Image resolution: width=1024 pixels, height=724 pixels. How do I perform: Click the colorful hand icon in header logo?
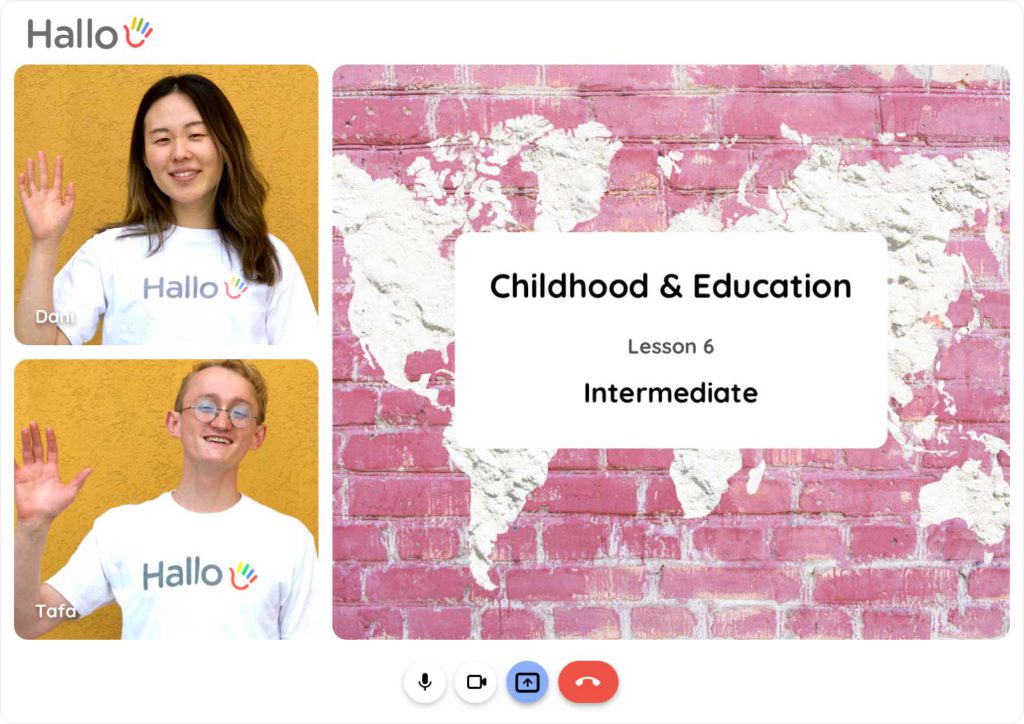click(x=138, y=32)
